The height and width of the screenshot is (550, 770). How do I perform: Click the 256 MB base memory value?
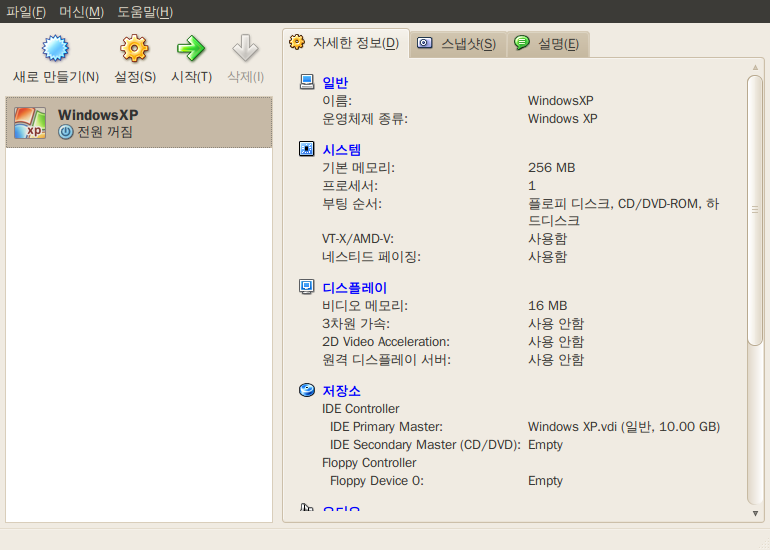click(551, 168)
